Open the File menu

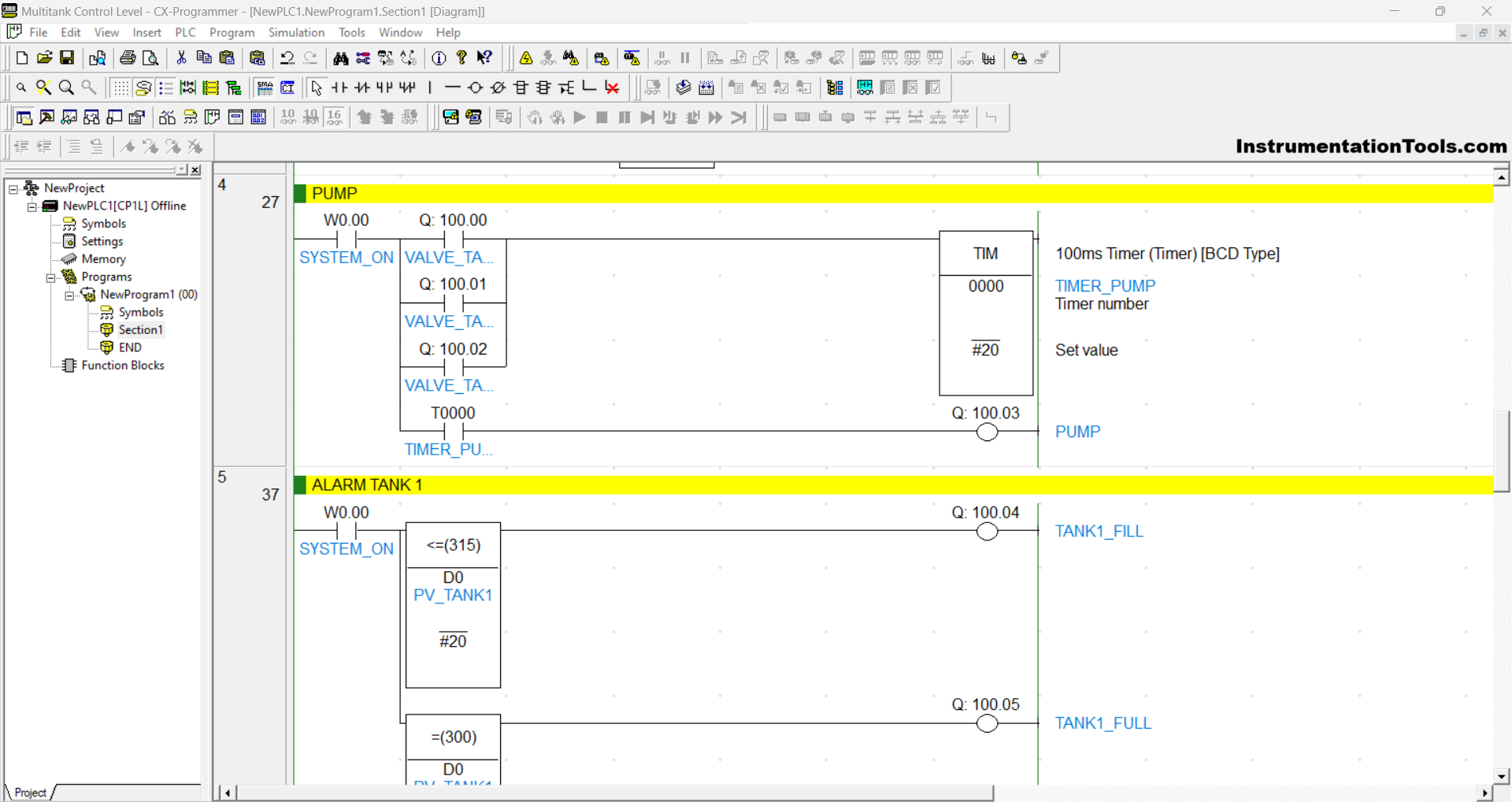[39, 32]
